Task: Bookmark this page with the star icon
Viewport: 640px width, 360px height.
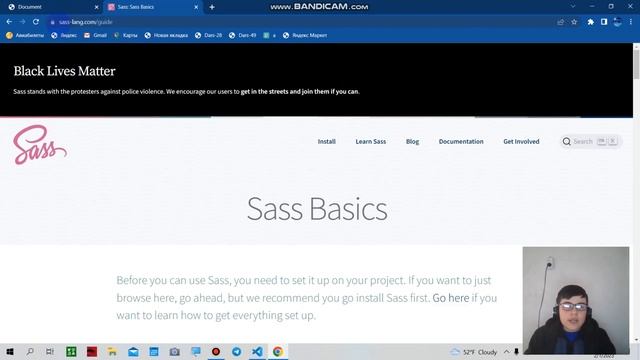Action: [x=574, y=22]
